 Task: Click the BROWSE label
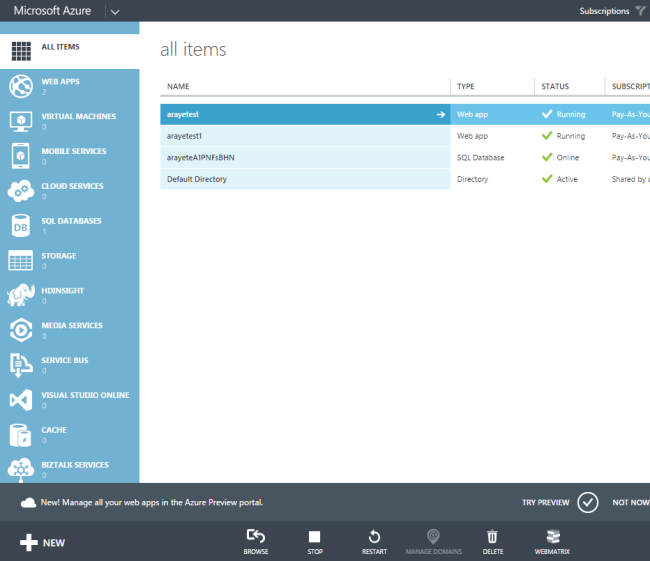point(256,551)
